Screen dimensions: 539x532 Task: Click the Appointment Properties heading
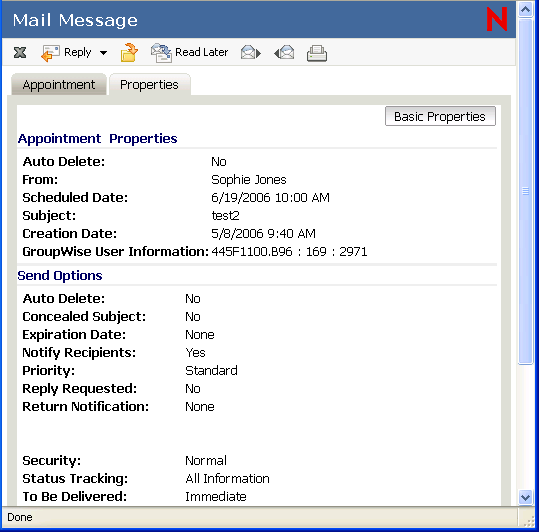(x=98, y=138)
